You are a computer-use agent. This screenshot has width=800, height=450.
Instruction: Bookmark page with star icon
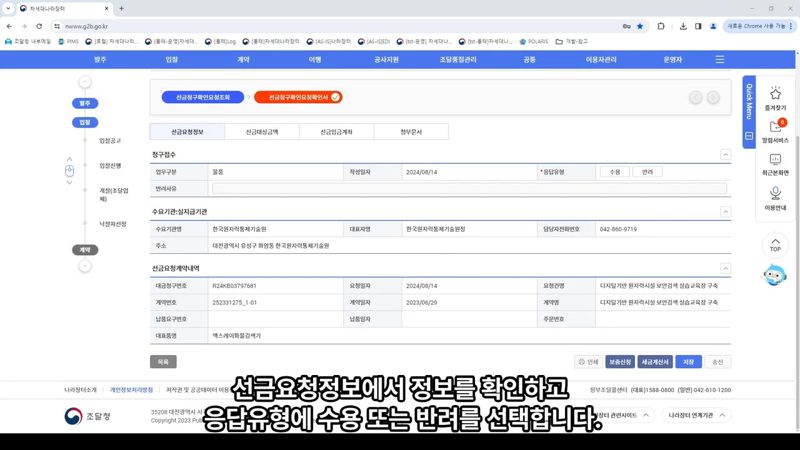(x=640, y=26)
